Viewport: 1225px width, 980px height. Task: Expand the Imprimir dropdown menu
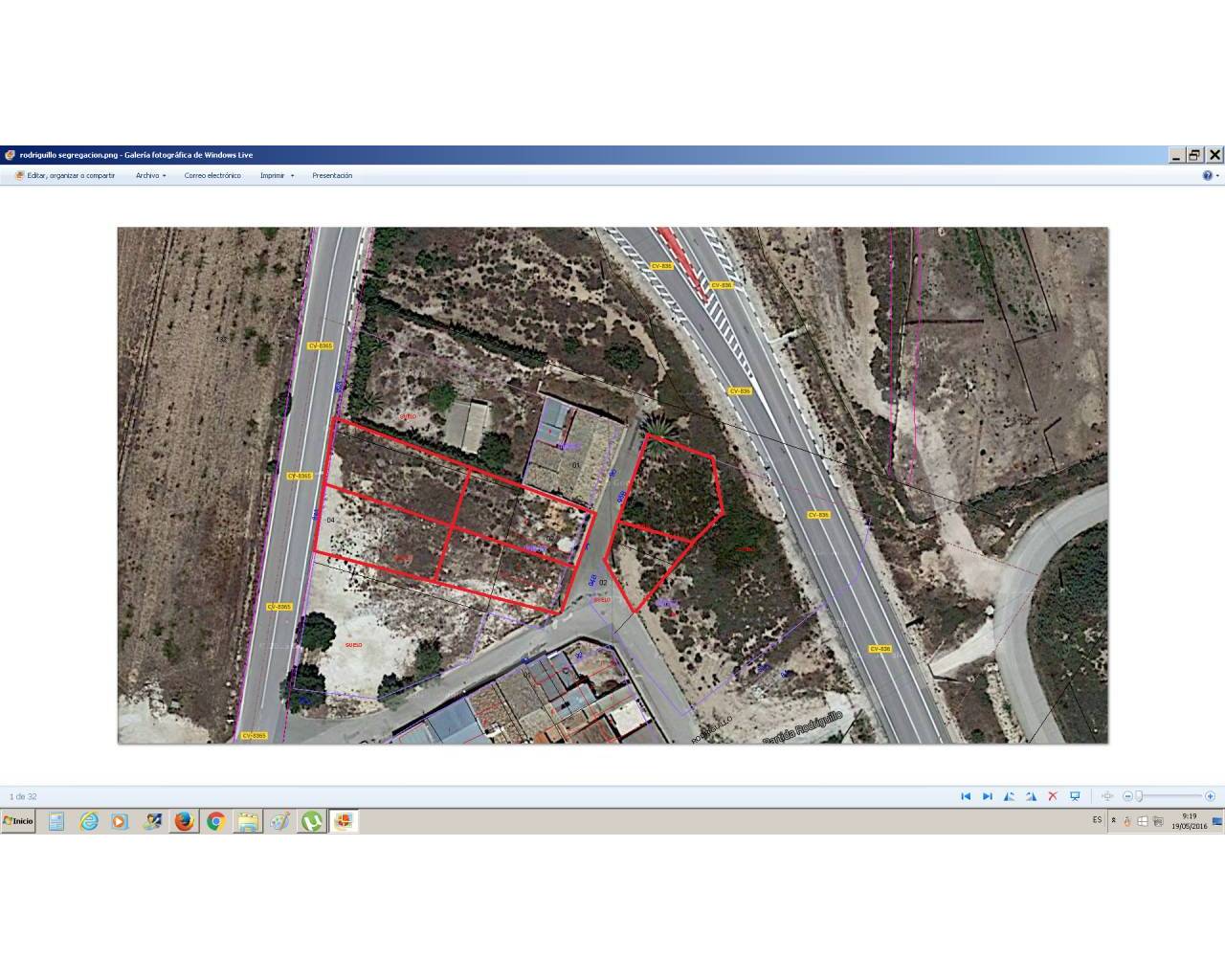(277, 175)
